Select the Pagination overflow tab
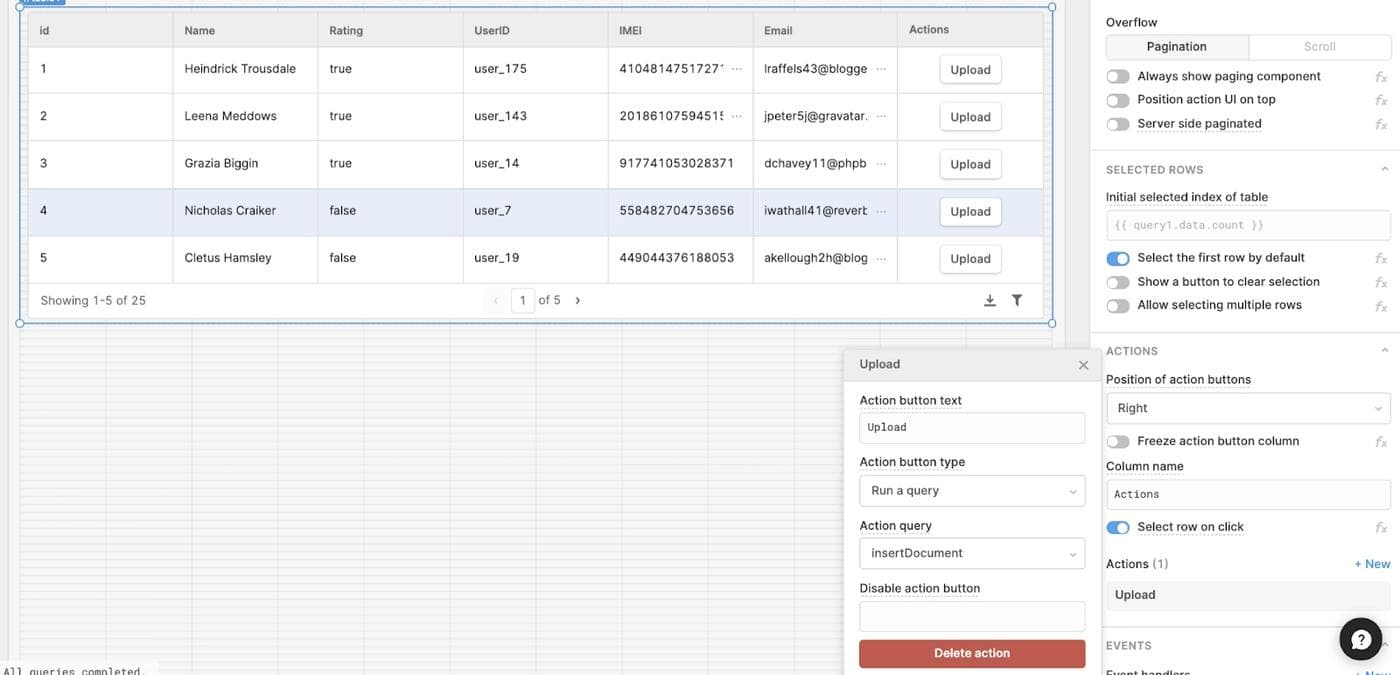Image resolution: width=1400 pixels, height=675 pixels. pyautogui.click(x=1176, y=46)
